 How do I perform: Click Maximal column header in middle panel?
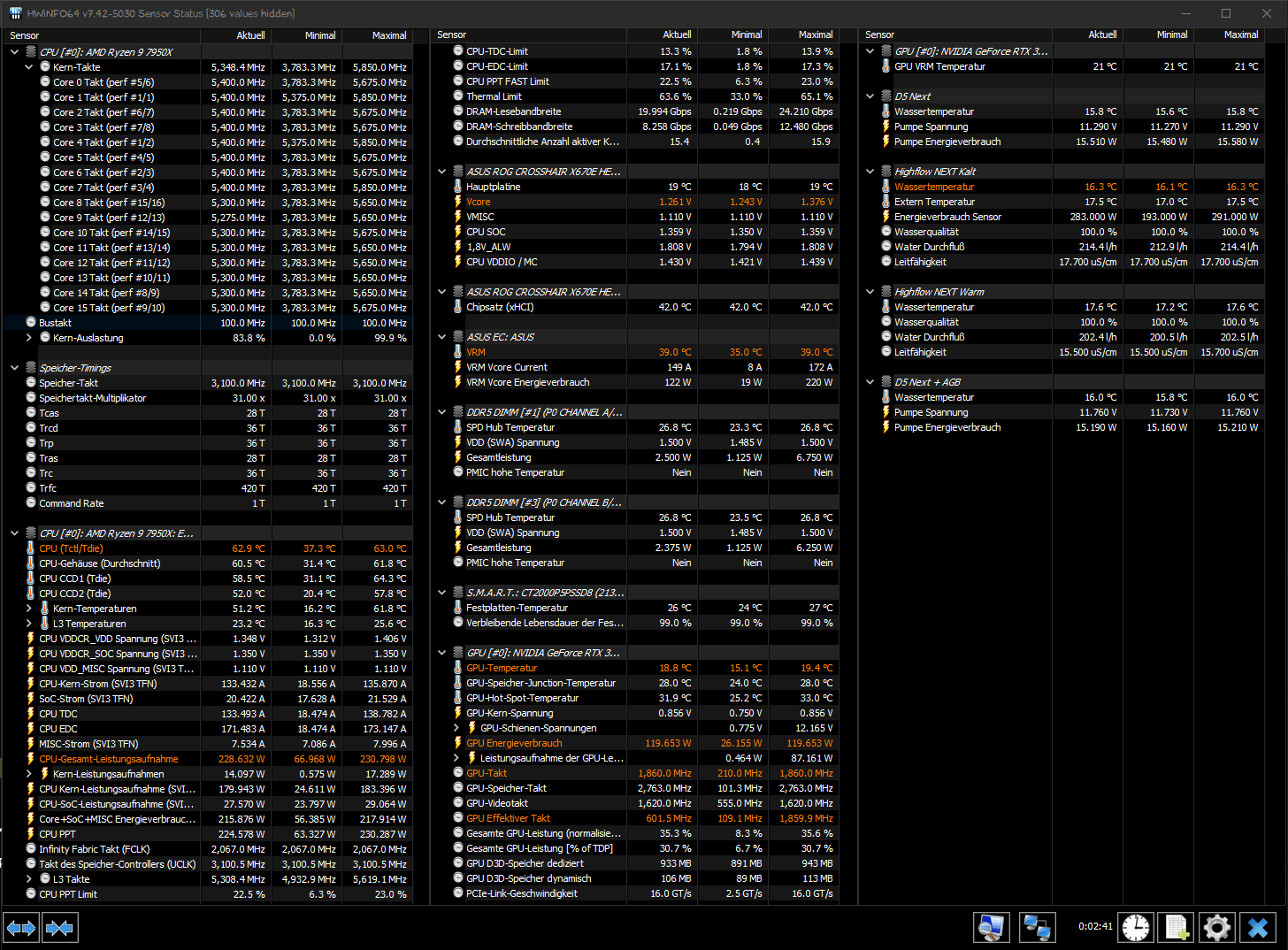click(x=803, y=34)
